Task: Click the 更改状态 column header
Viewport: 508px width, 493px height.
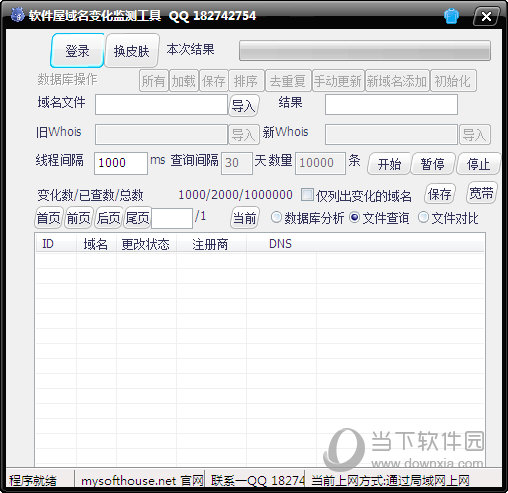Action: point(146,244)
